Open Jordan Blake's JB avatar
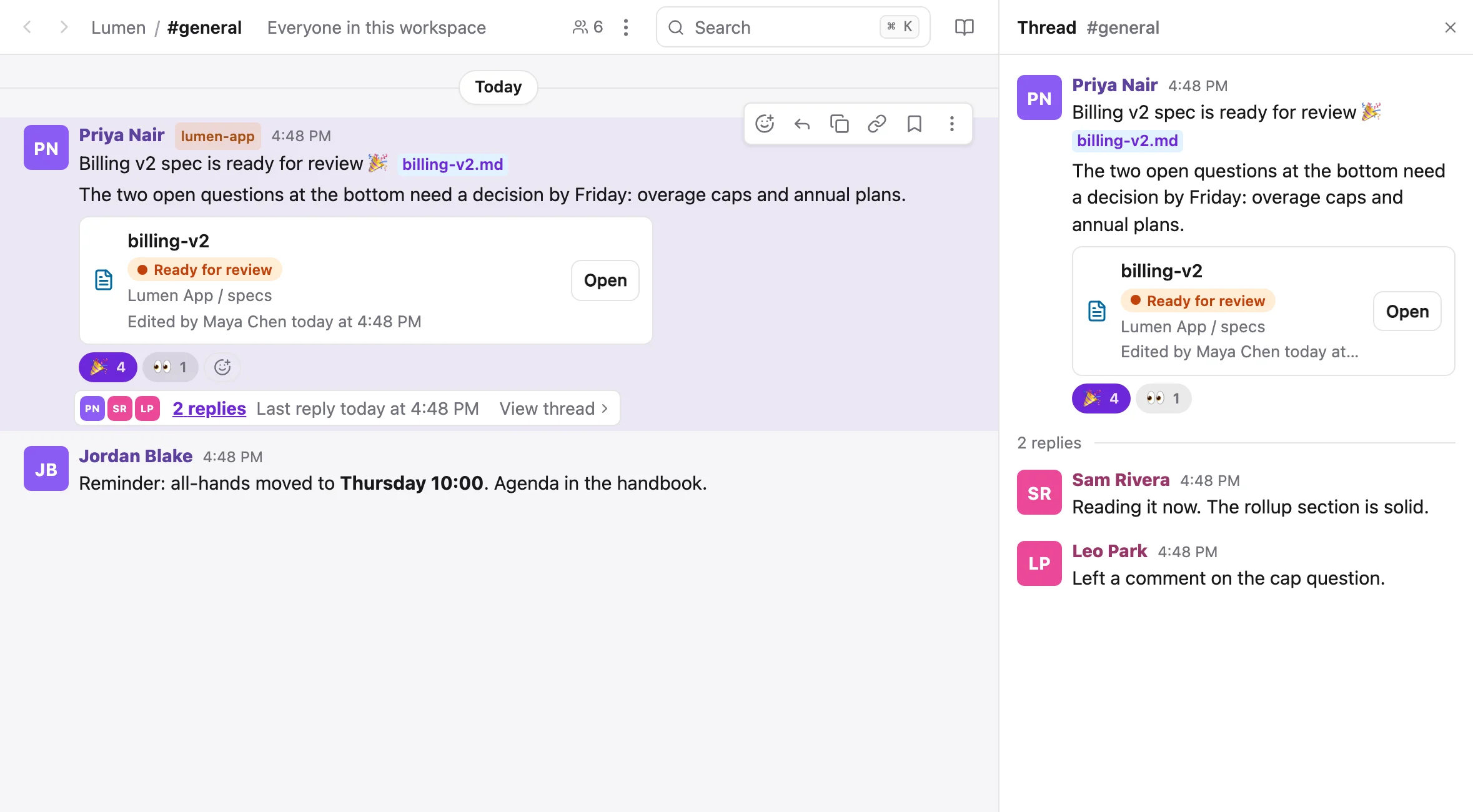The width and height of the screenshot is (1473, 812). pos(46,468)
